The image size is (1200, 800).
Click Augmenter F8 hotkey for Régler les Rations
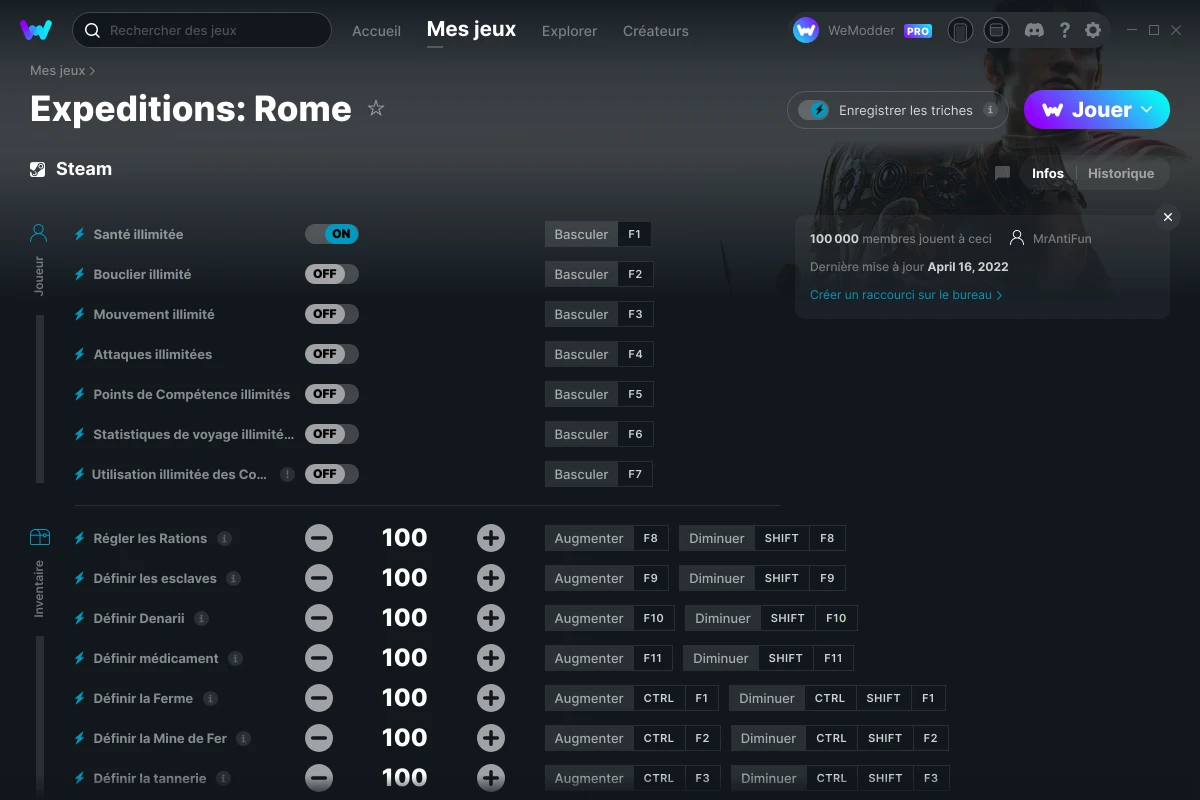[x=606, y=538]
